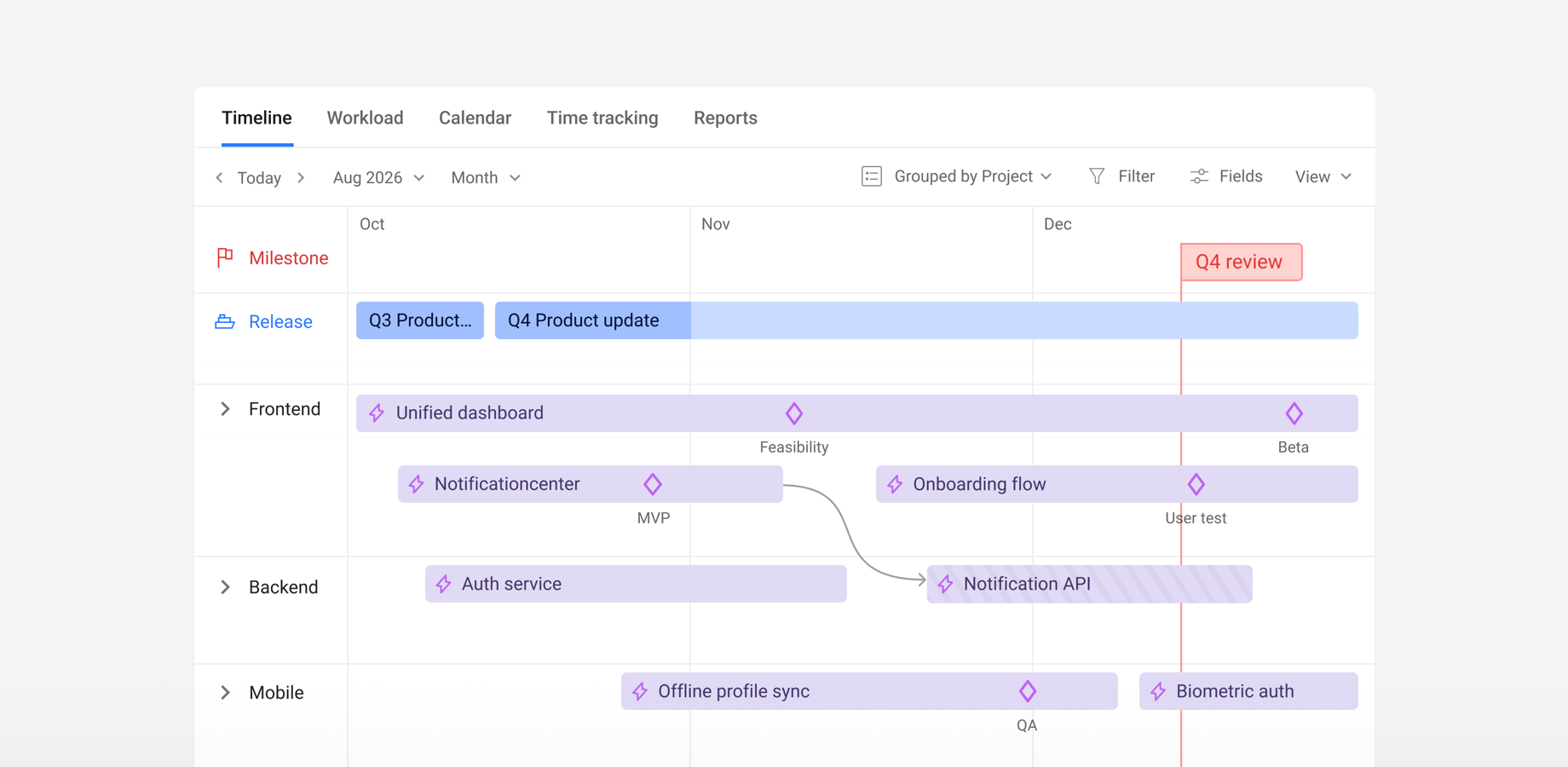Image resolution: width=1568 pixels, height=767 pixels.
Task: Click the lightning icon on Auth service
Action: coord(443,584)
